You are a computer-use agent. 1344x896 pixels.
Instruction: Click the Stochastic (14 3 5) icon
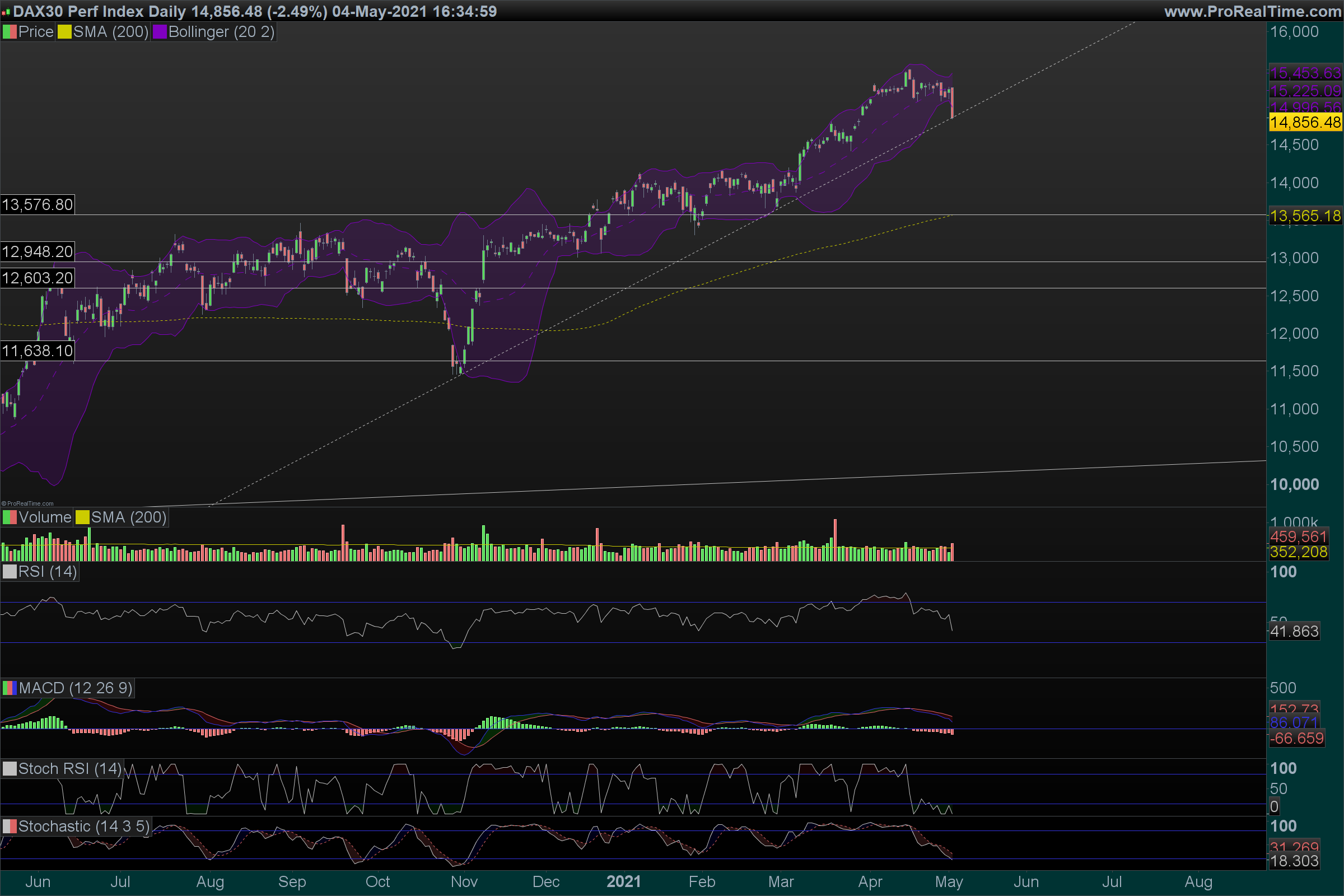tap(10, 827)
